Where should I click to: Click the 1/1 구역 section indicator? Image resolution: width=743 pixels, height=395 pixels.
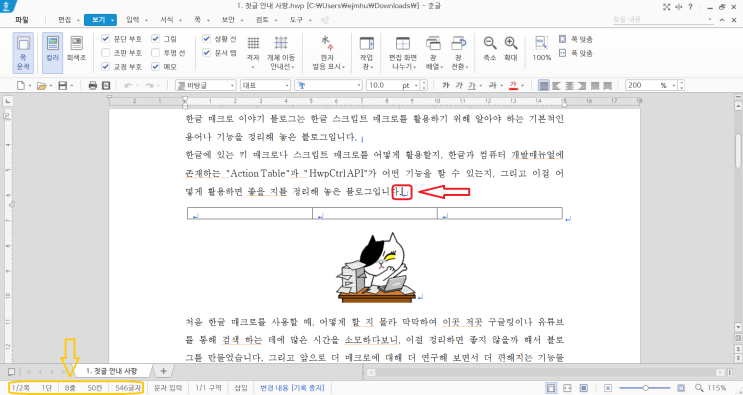[x=208, y=388]
